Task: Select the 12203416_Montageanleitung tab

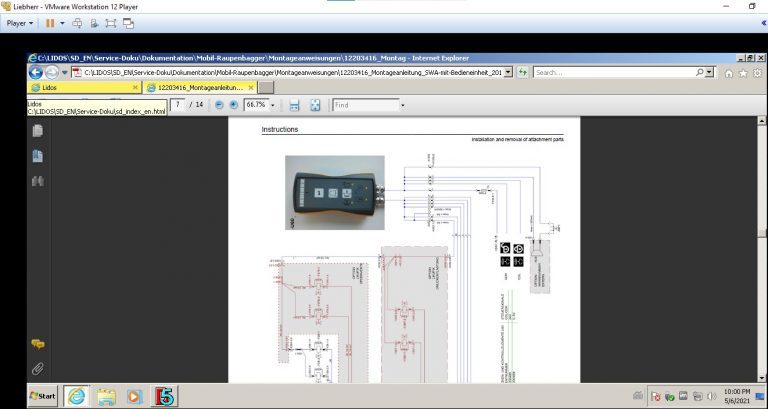Action: point(200,87)
